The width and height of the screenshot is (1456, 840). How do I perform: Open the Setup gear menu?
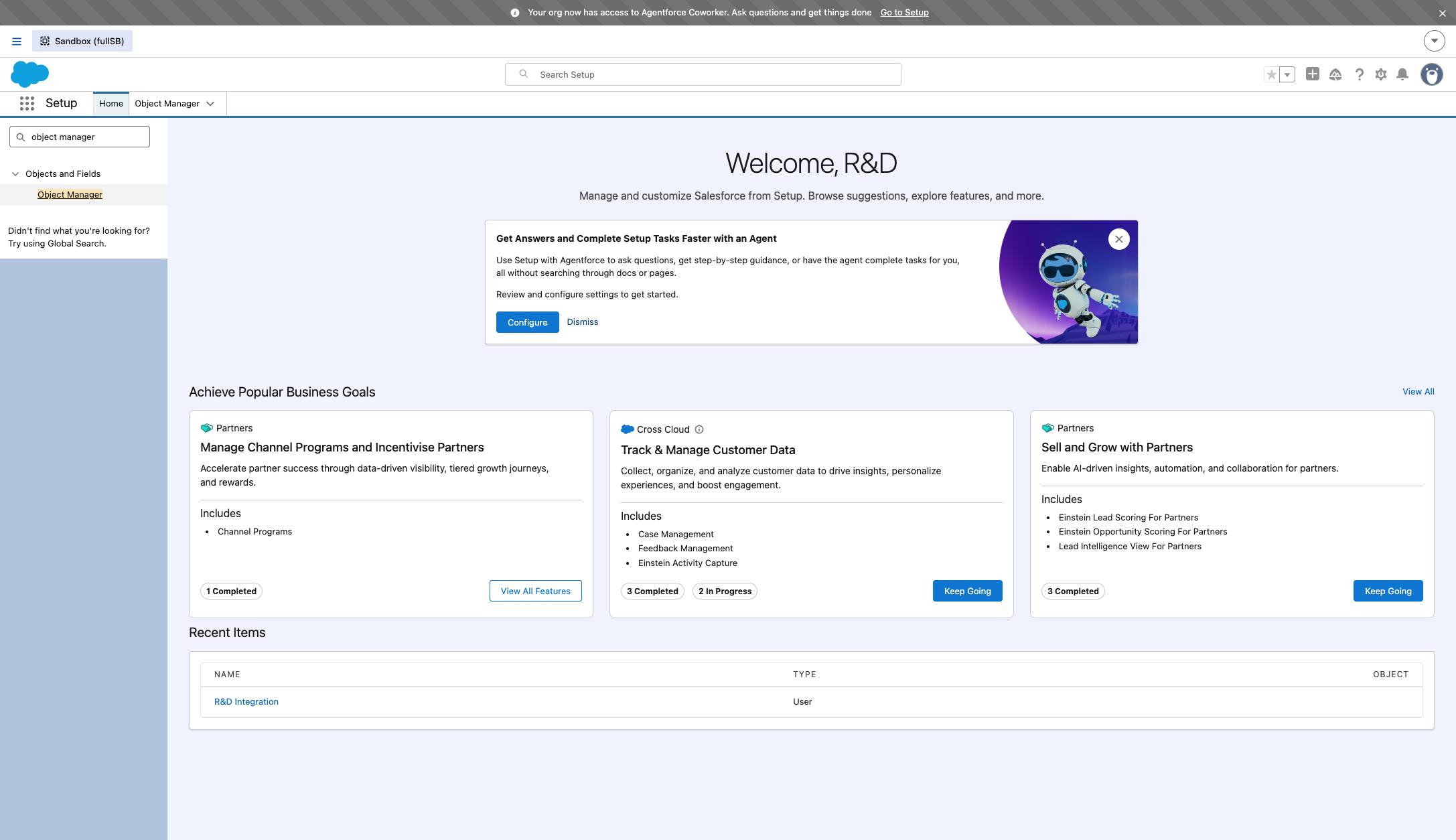click(1381, 74)
